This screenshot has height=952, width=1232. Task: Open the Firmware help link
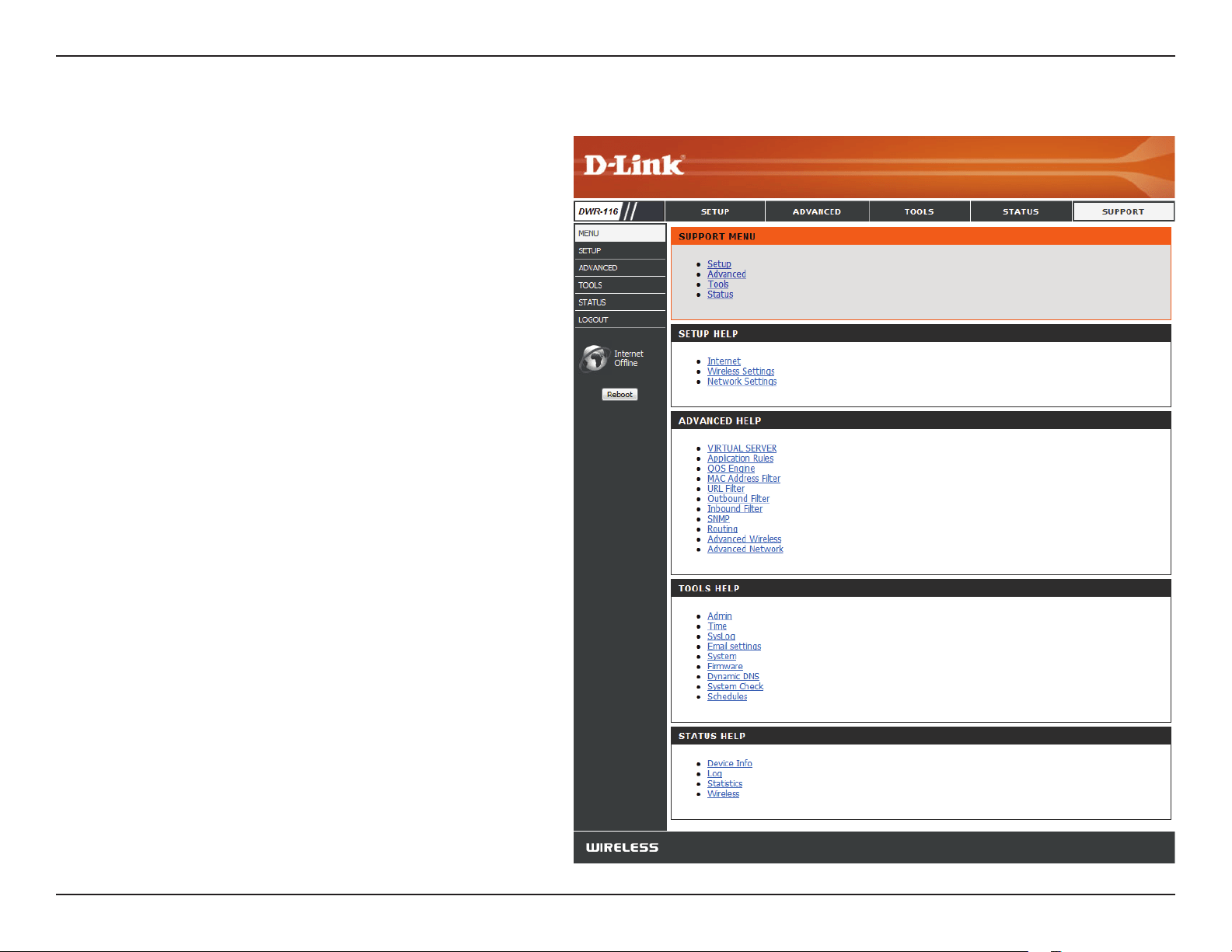pos(724,667)
